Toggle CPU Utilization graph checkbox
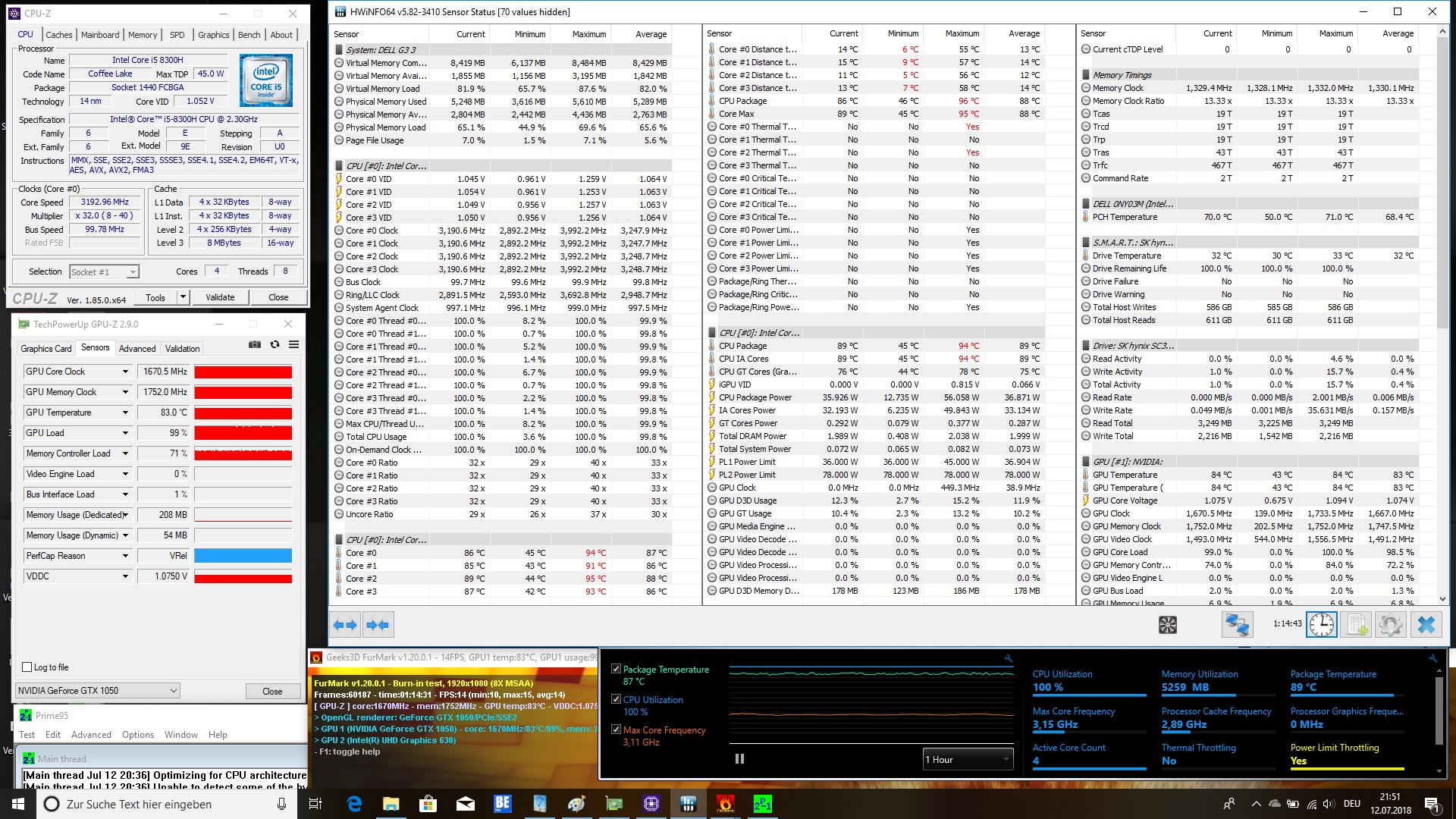This screenshot has height=819, width=1456. (x=616, y=699)
